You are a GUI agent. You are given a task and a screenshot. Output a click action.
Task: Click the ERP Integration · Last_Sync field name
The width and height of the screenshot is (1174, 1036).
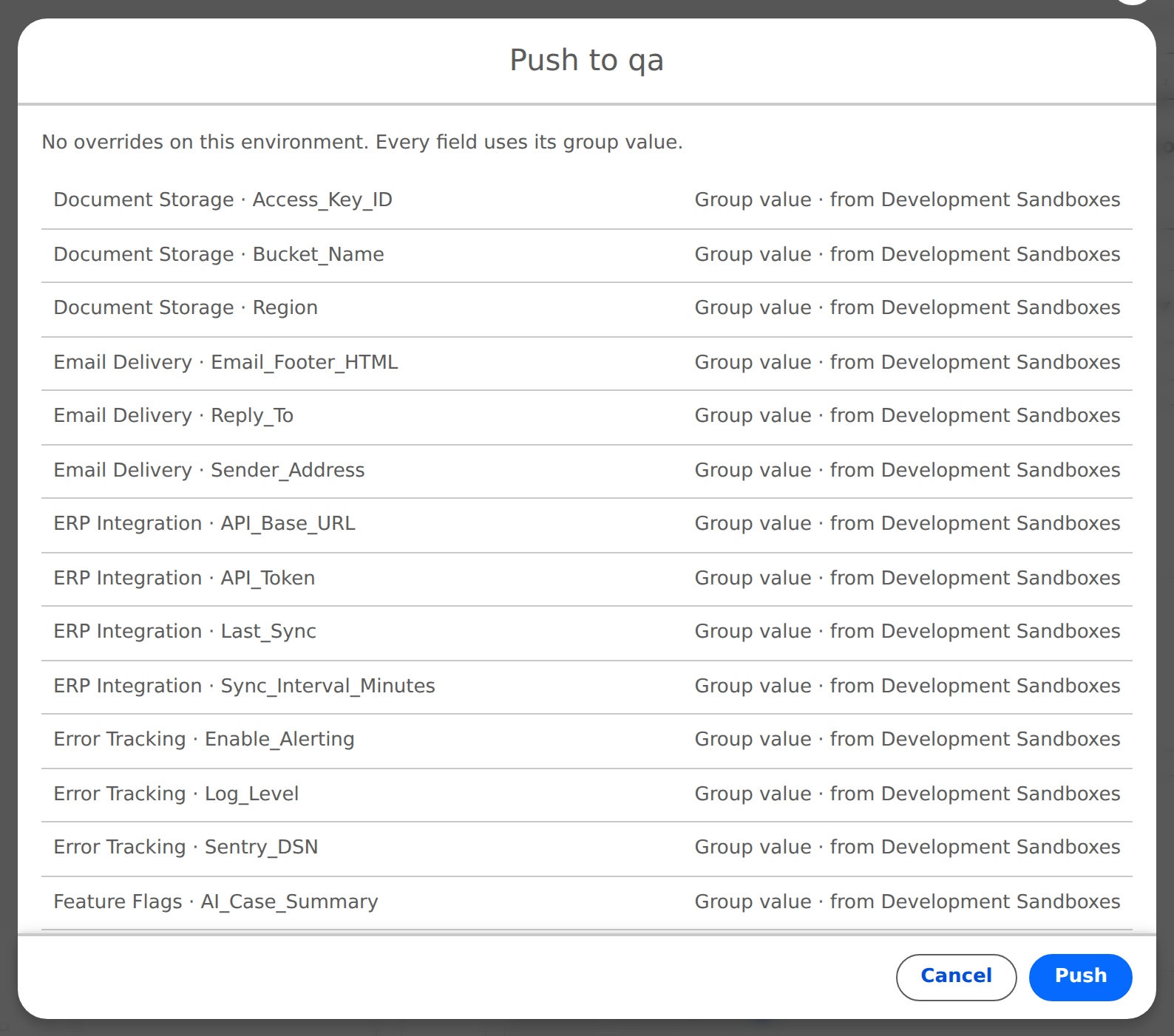coord(185,632)
